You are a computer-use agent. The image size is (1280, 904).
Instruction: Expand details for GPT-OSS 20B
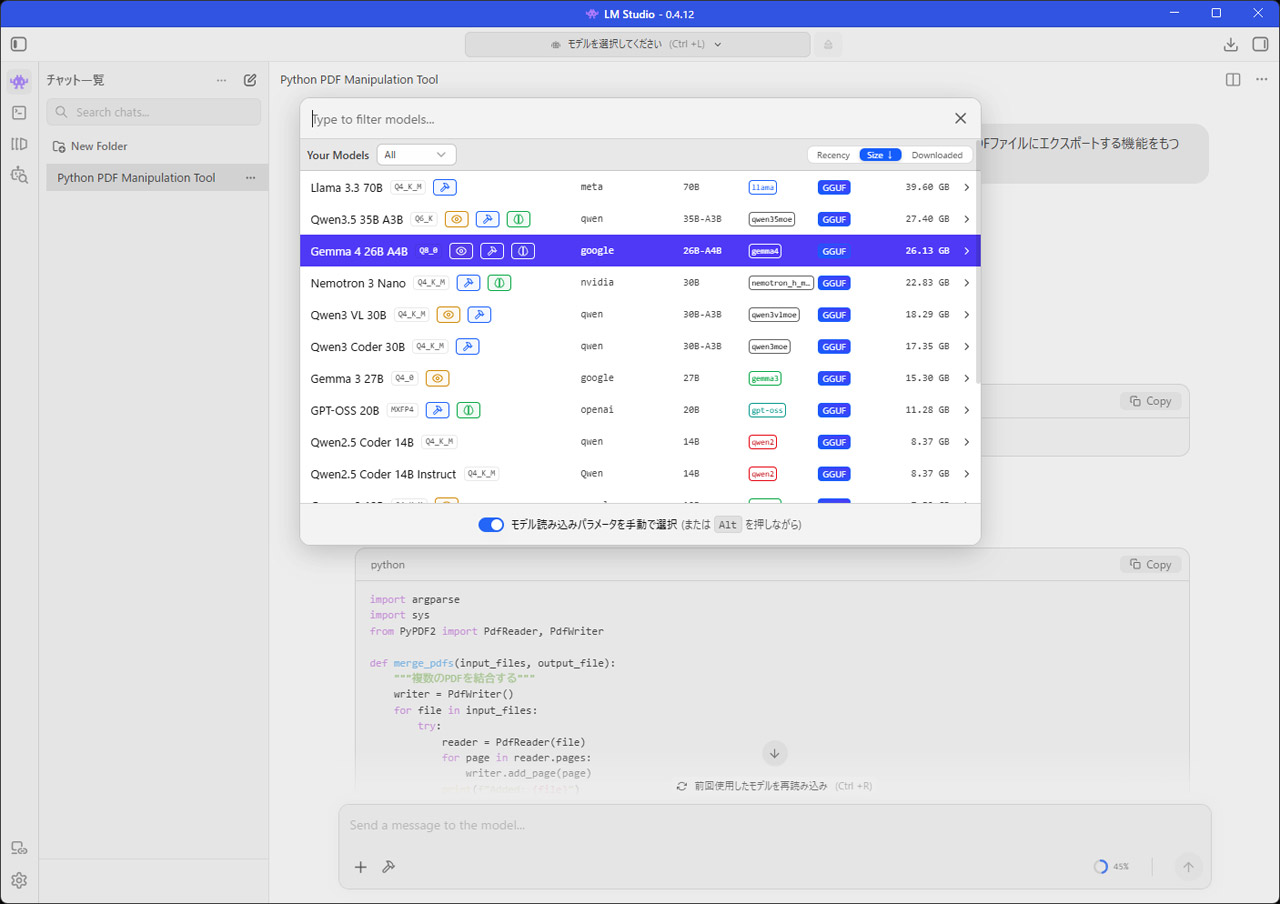[966, 410]
